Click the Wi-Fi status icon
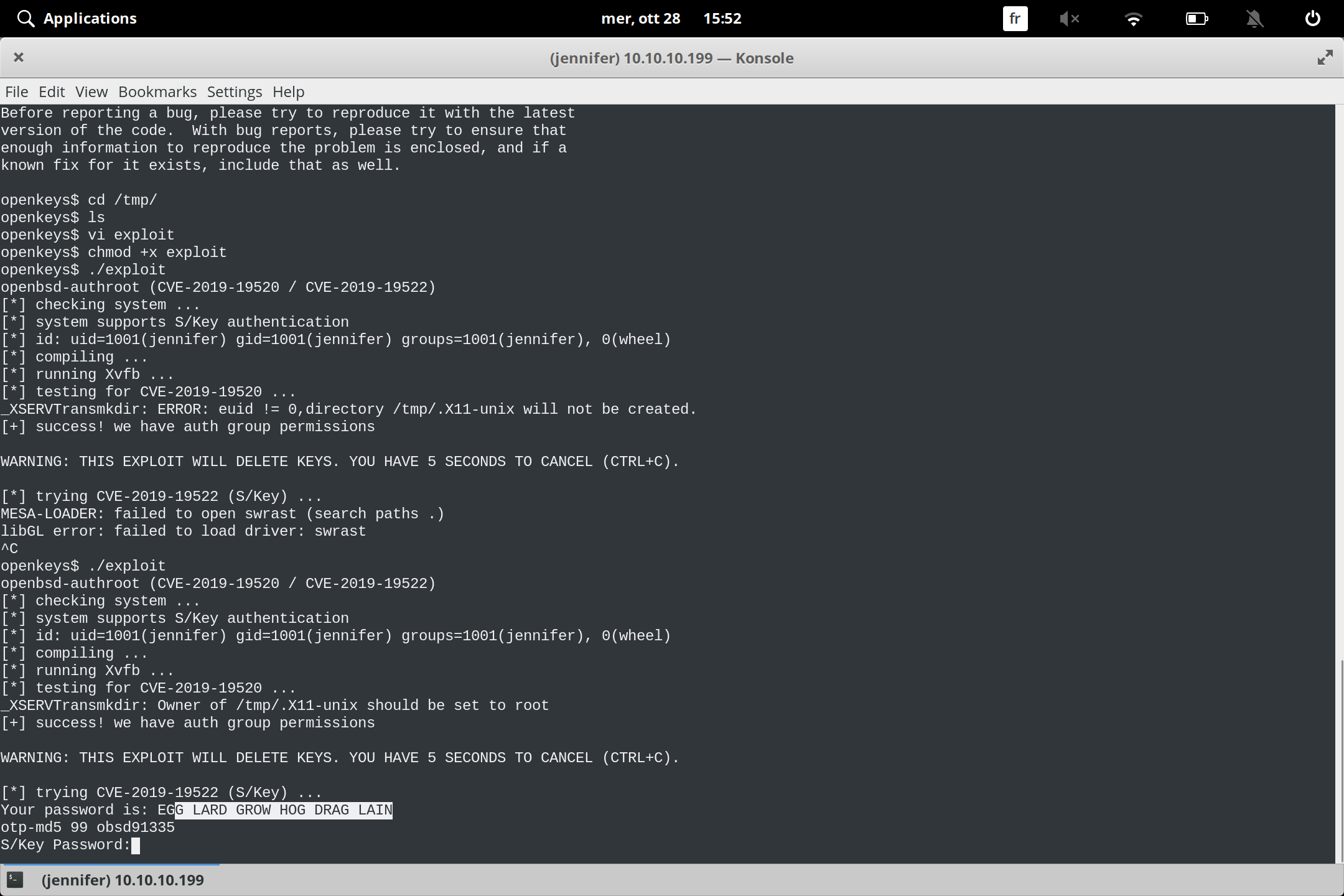 1134,19
